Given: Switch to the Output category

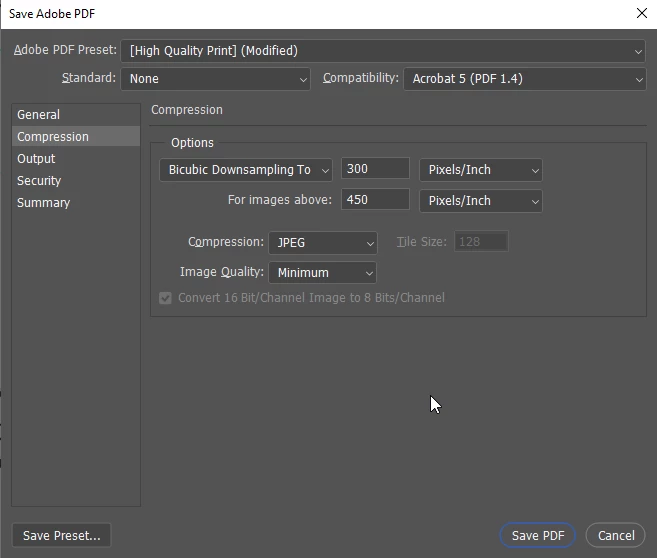Looking at the screenshot, I should pyautogui.click(x=76, y=159).
